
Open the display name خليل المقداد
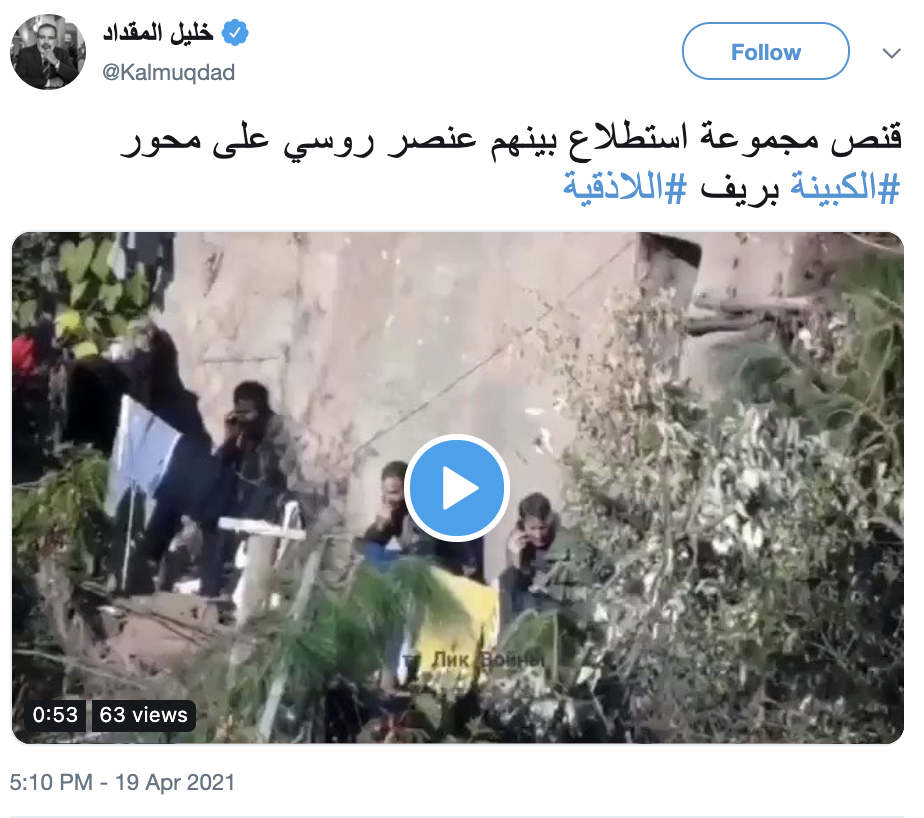pos(158,32)
